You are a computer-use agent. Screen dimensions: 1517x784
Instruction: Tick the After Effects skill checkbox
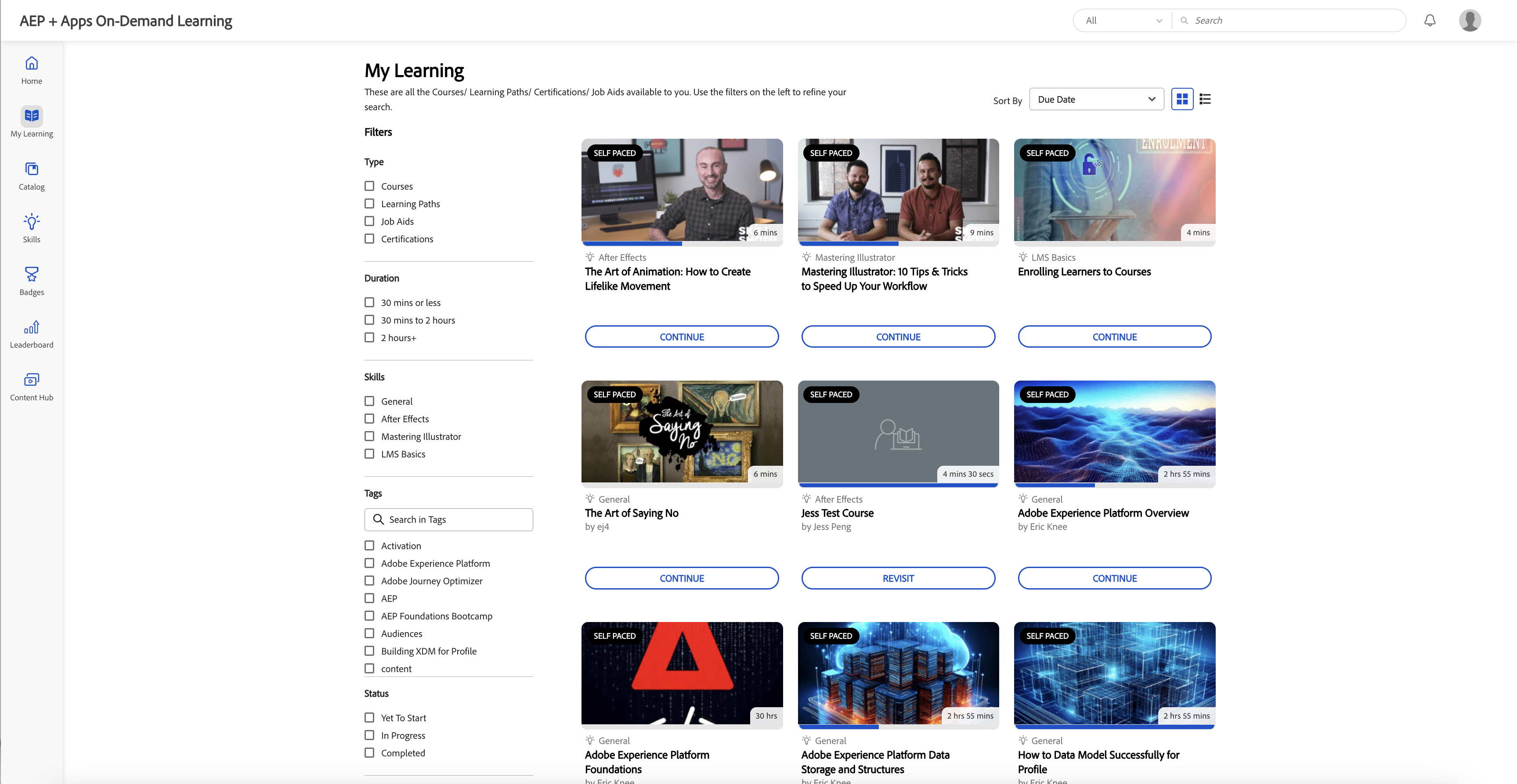pos(369,419)
